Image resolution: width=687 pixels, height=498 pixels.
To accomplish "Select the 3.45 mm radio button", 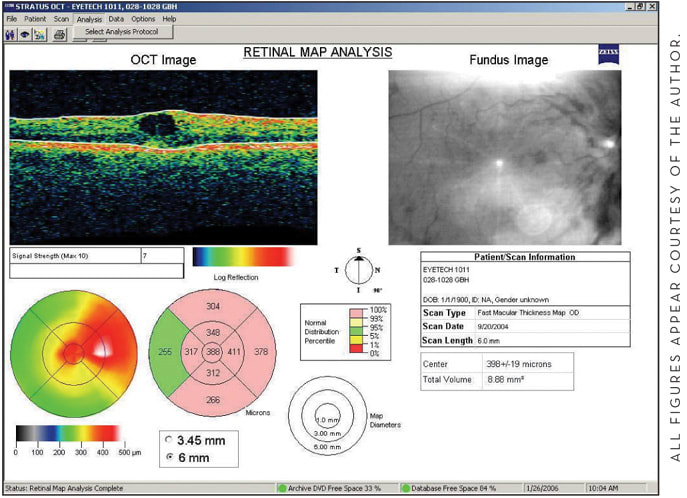I will [x=169, y=439].
